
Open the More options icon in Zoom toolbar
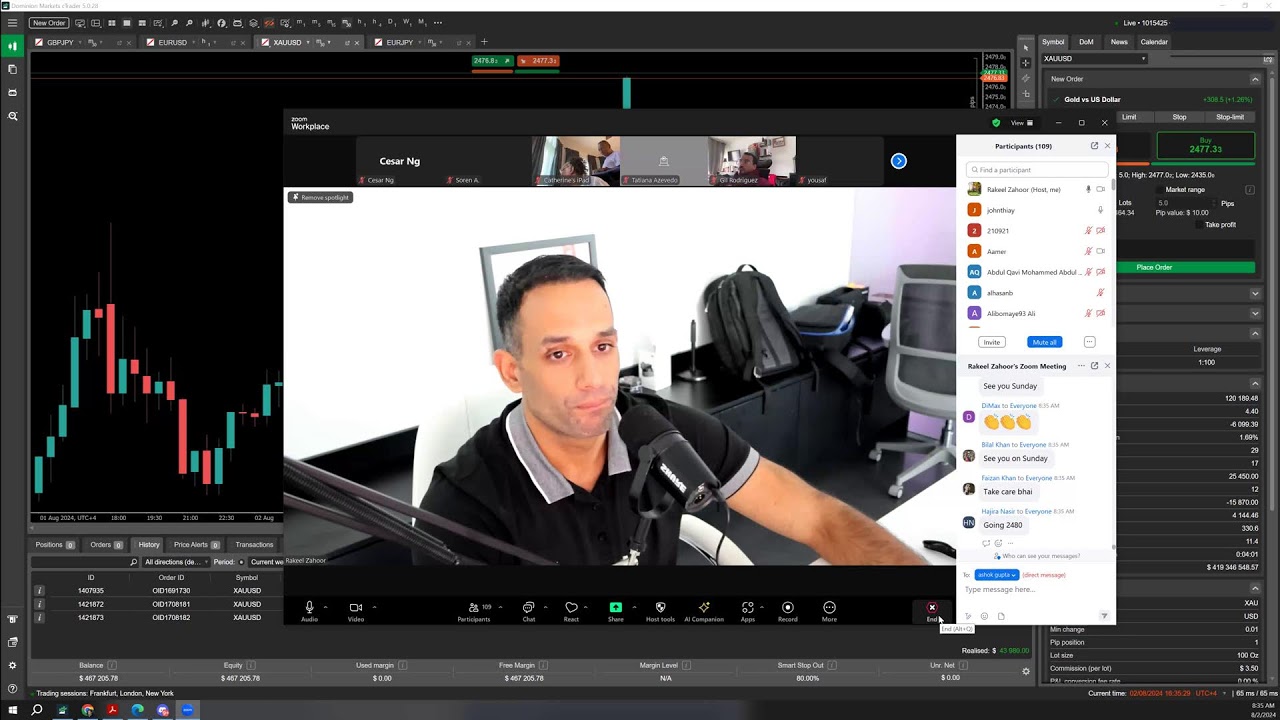coord(829,607)
